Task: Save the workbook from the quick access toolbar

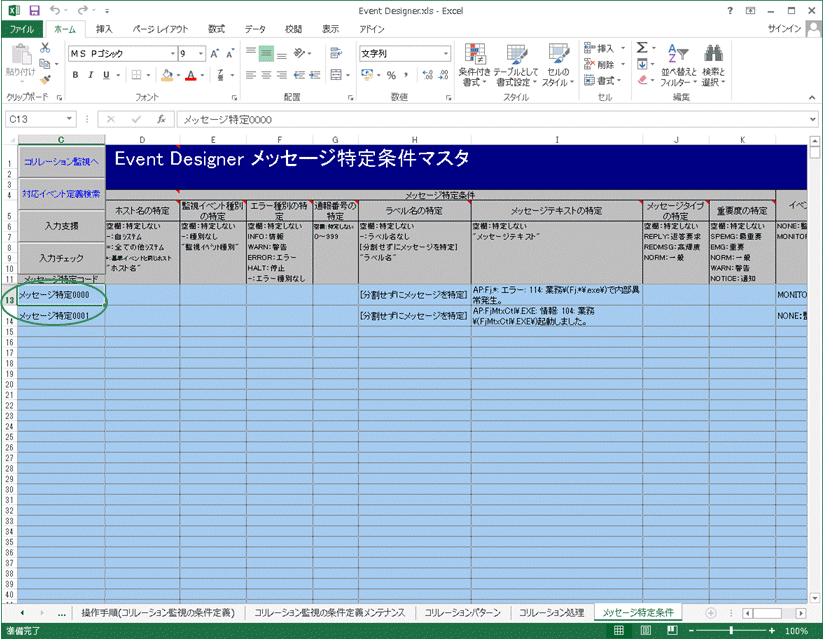Action: coord(34,11)
